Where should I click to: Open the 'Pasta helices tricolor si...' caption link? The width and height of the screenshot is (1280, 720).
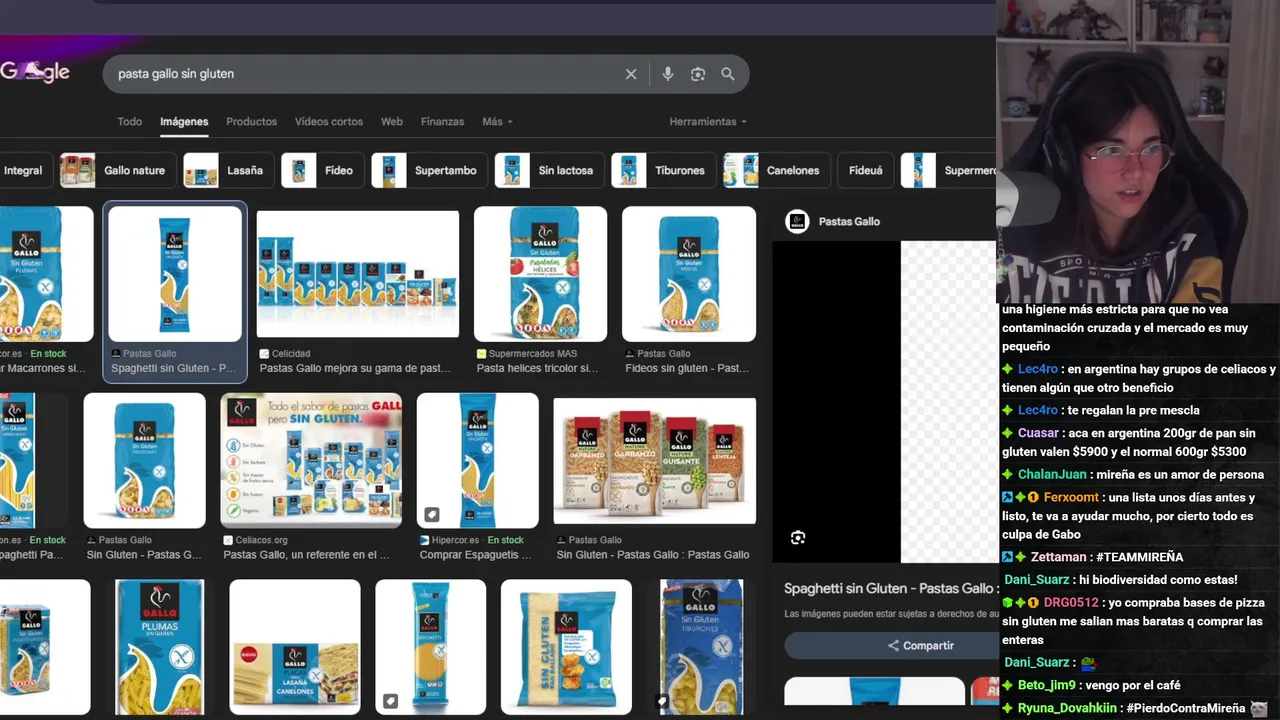pyautogui.click(x=537, y=368)
